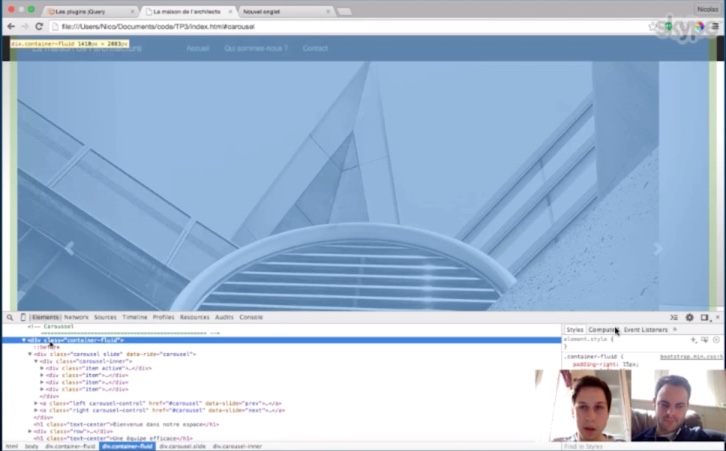The width and height of the screenshot is (726, 451).
Task: Select the Event Listeners sidebar tab
Action: coord(645,330)
